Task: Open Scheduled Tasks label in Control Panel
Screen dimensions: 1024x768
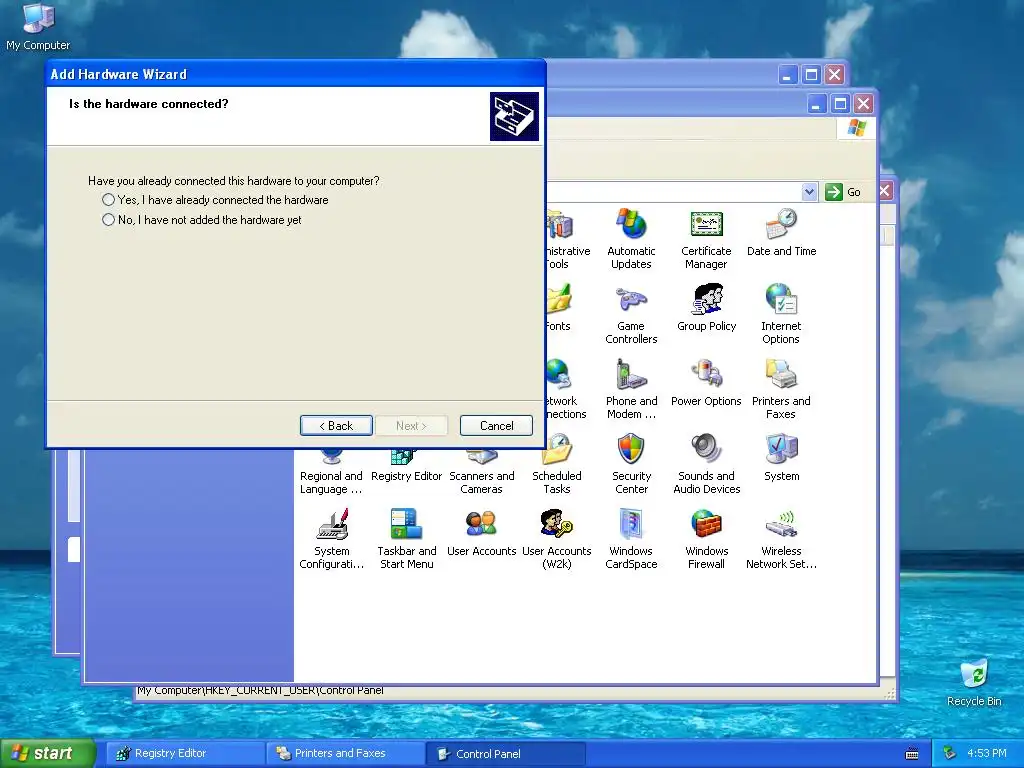Action: 556,483
